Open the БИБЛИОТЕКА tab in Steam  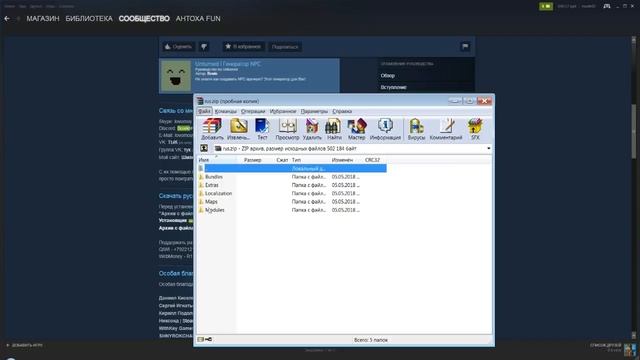(x=89, y=19)
